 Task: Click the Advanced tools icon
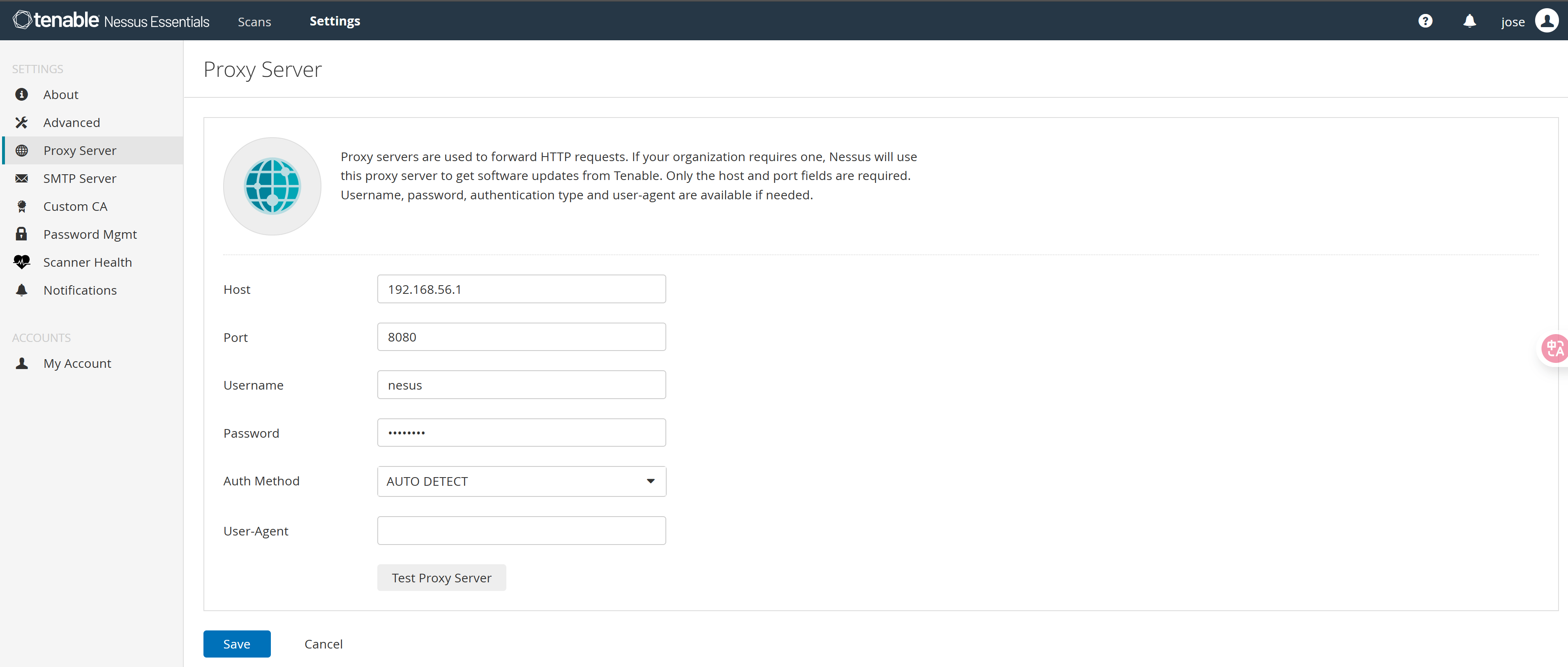22,122
